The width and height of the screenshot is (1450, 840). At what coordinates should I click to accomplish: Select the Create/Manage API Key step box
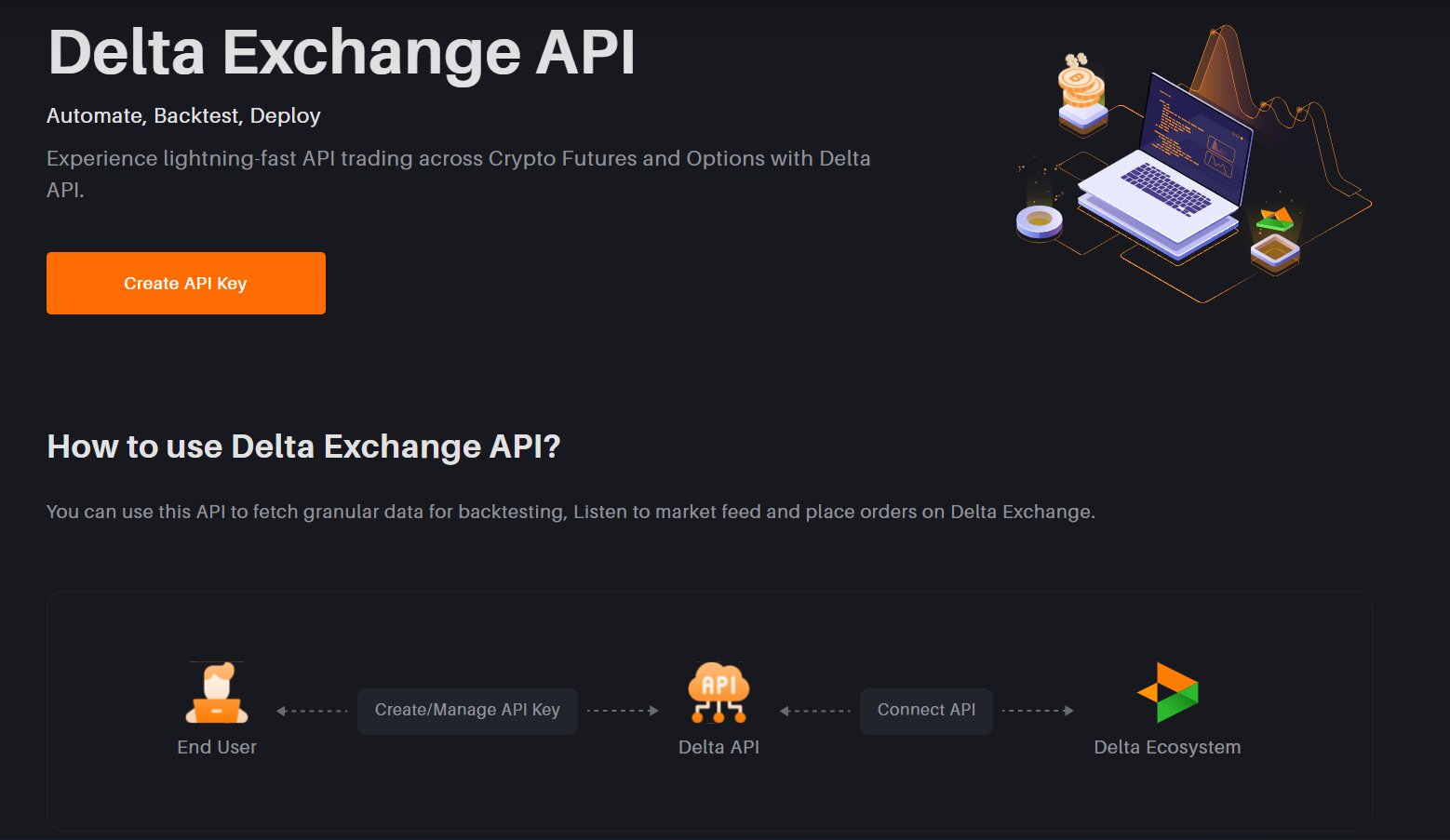click(x=467, y=711)
